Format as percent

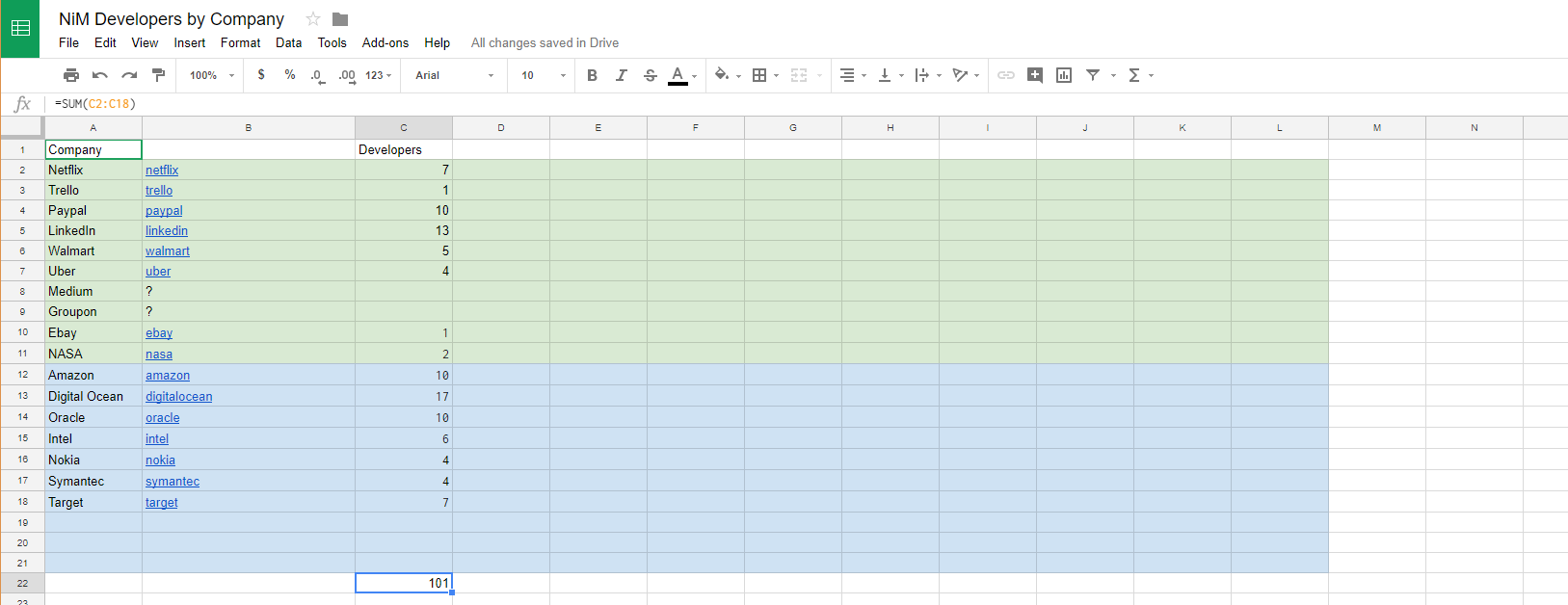[290, 75]
